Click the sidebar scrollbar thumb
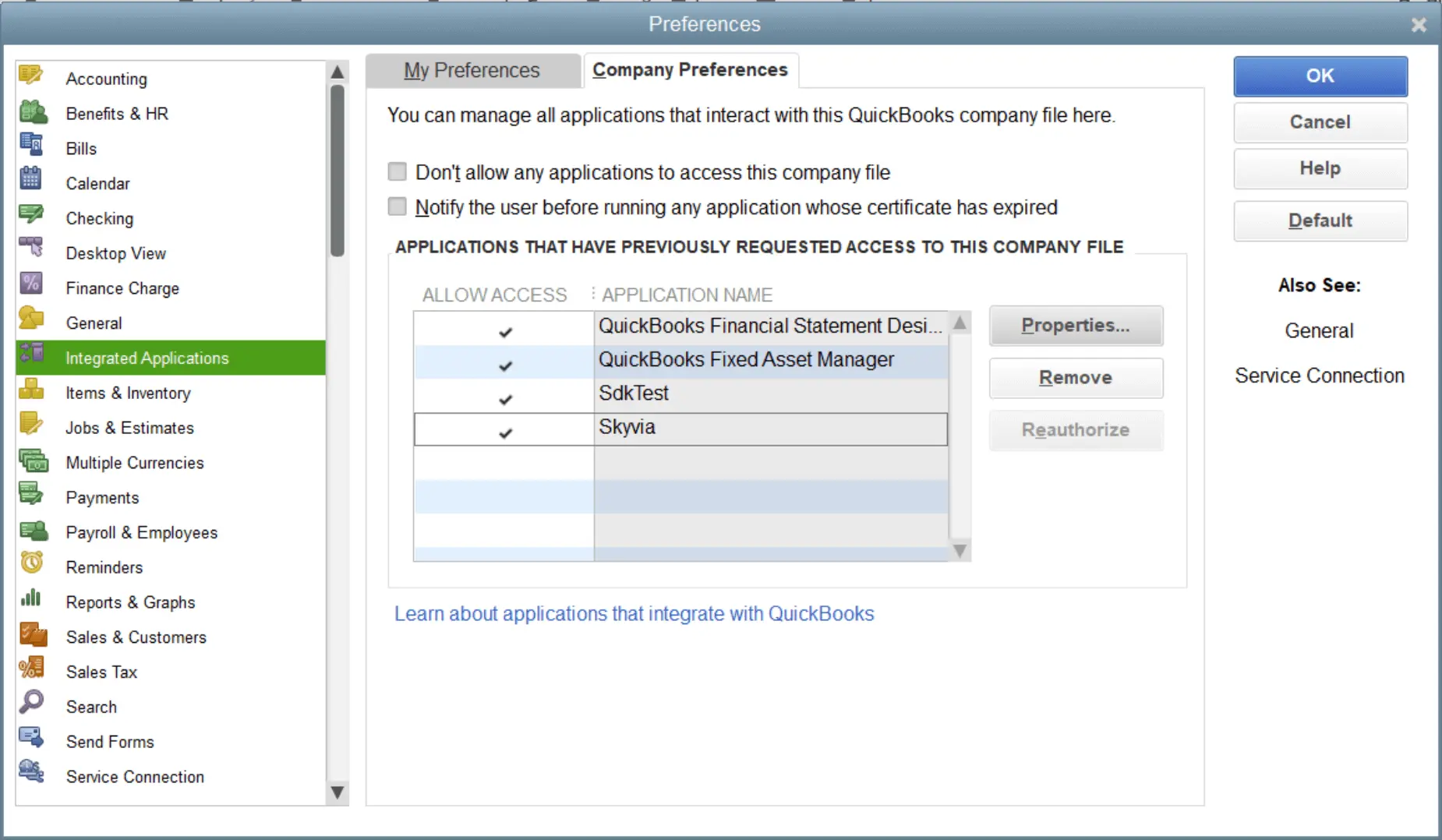Image resolution: width=1442 pixels, height=840 pixels. point(338,170)
